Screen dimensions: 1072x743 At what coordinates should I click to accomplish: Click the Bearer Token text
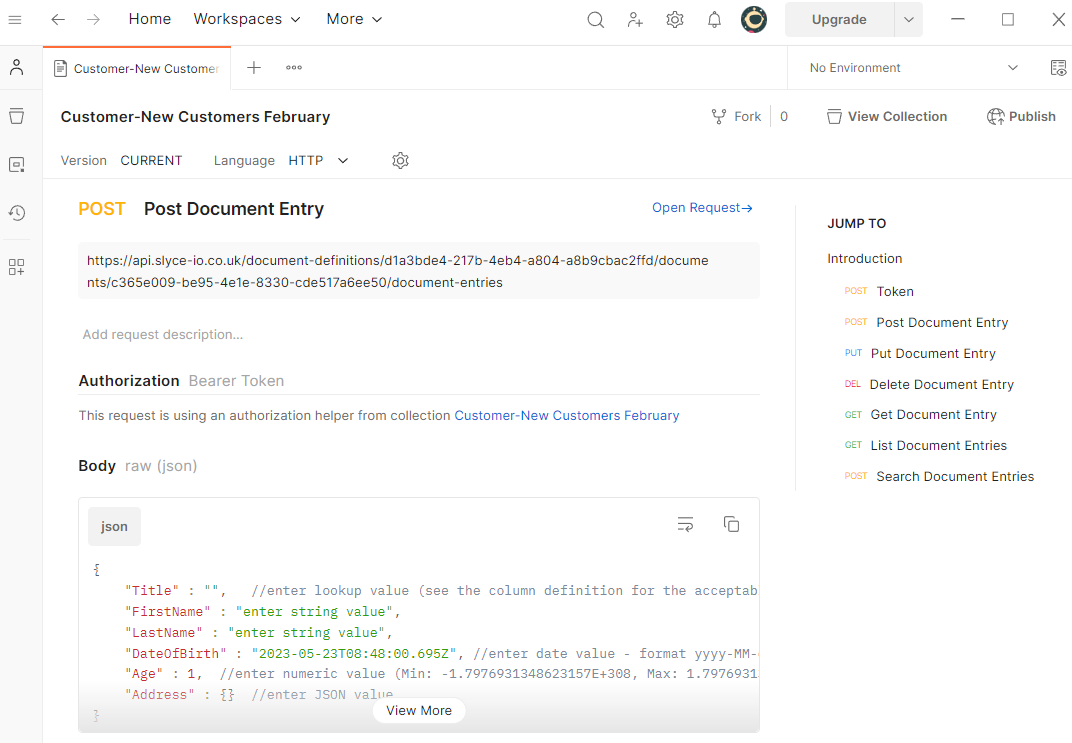[237, 381]
